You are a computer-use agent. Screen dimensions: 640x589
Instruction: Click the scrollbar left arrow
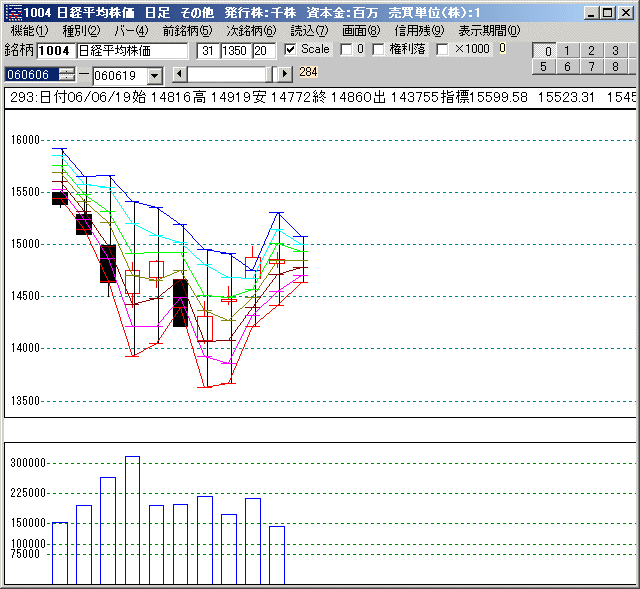179,74
